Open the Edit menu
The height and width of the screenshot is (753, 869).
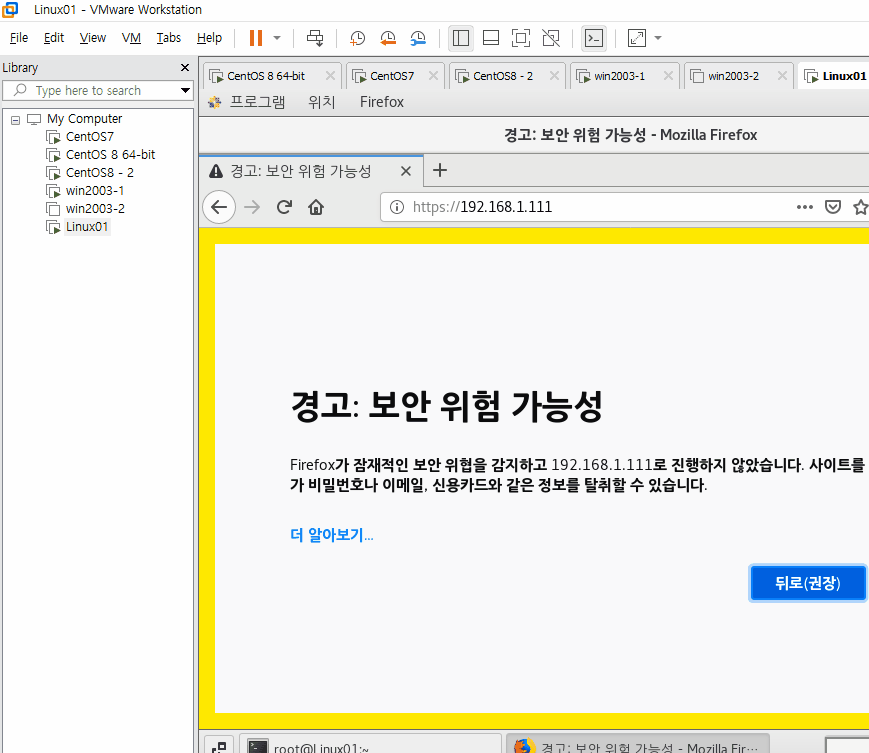click(54, 38)
